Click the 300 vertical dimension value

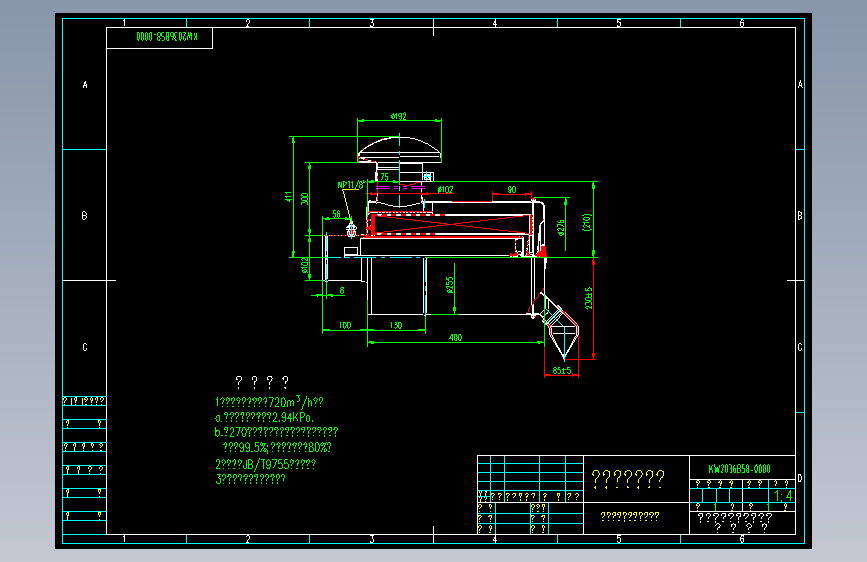click(x=305, y=199)
